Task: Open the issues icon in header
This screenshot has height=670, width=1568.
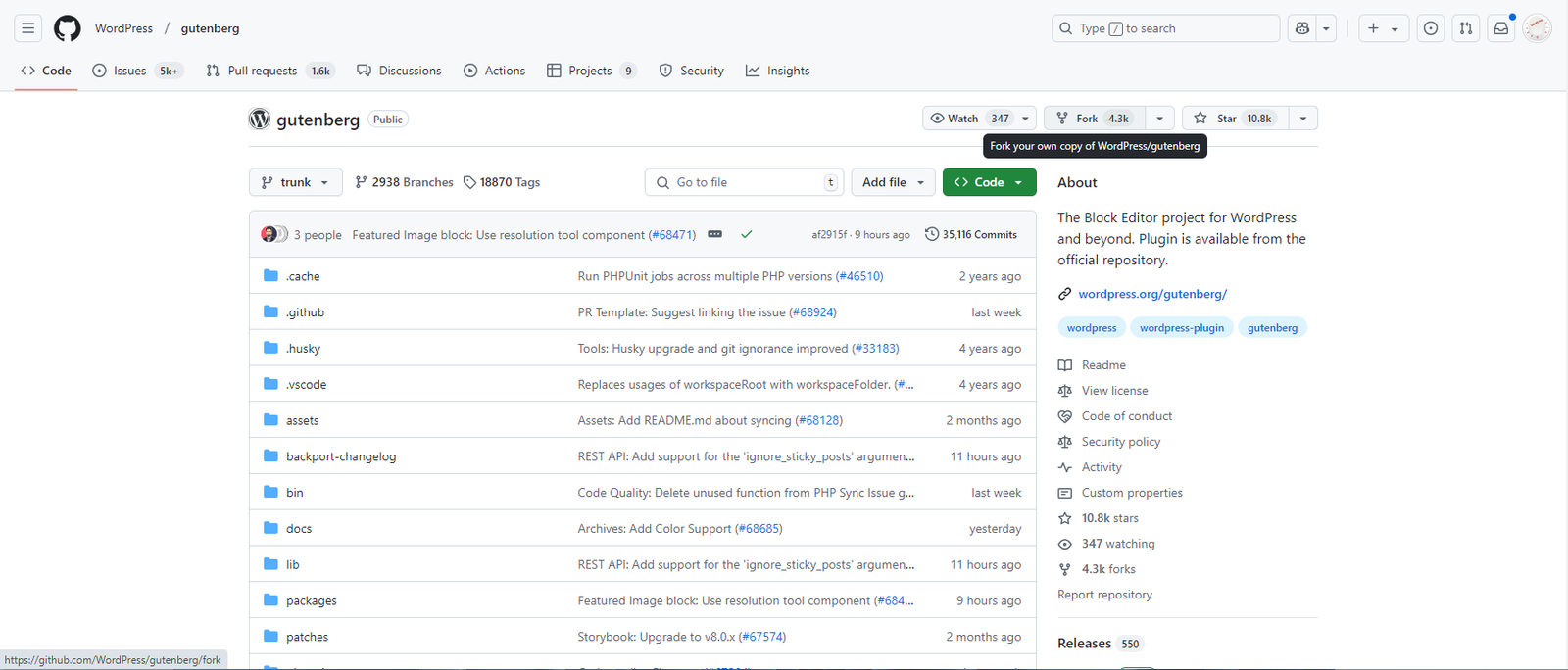Action: coord(1431,28)
